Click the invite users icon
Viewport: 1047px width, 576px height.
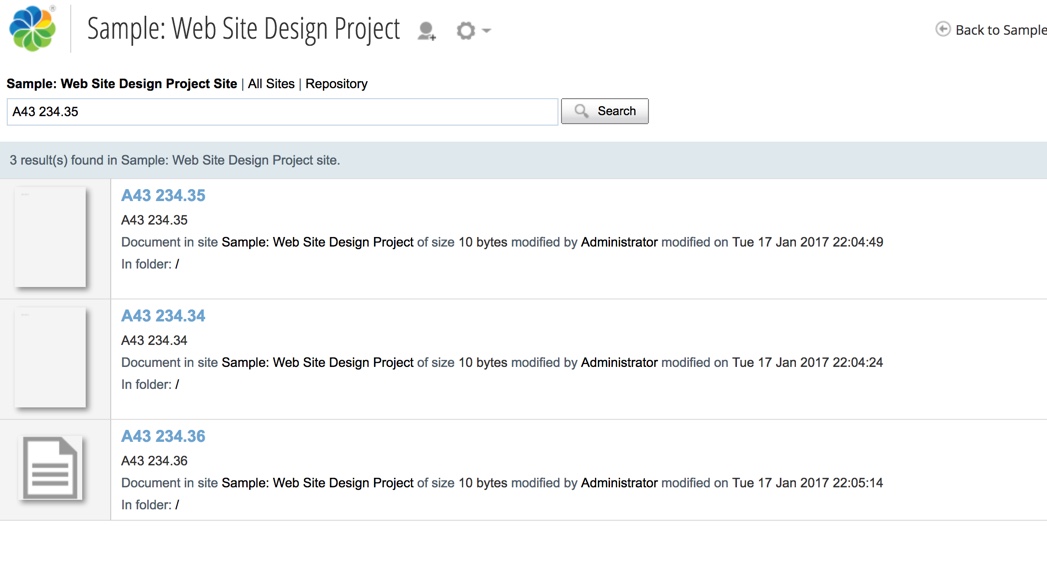click(x=427, y=31)
